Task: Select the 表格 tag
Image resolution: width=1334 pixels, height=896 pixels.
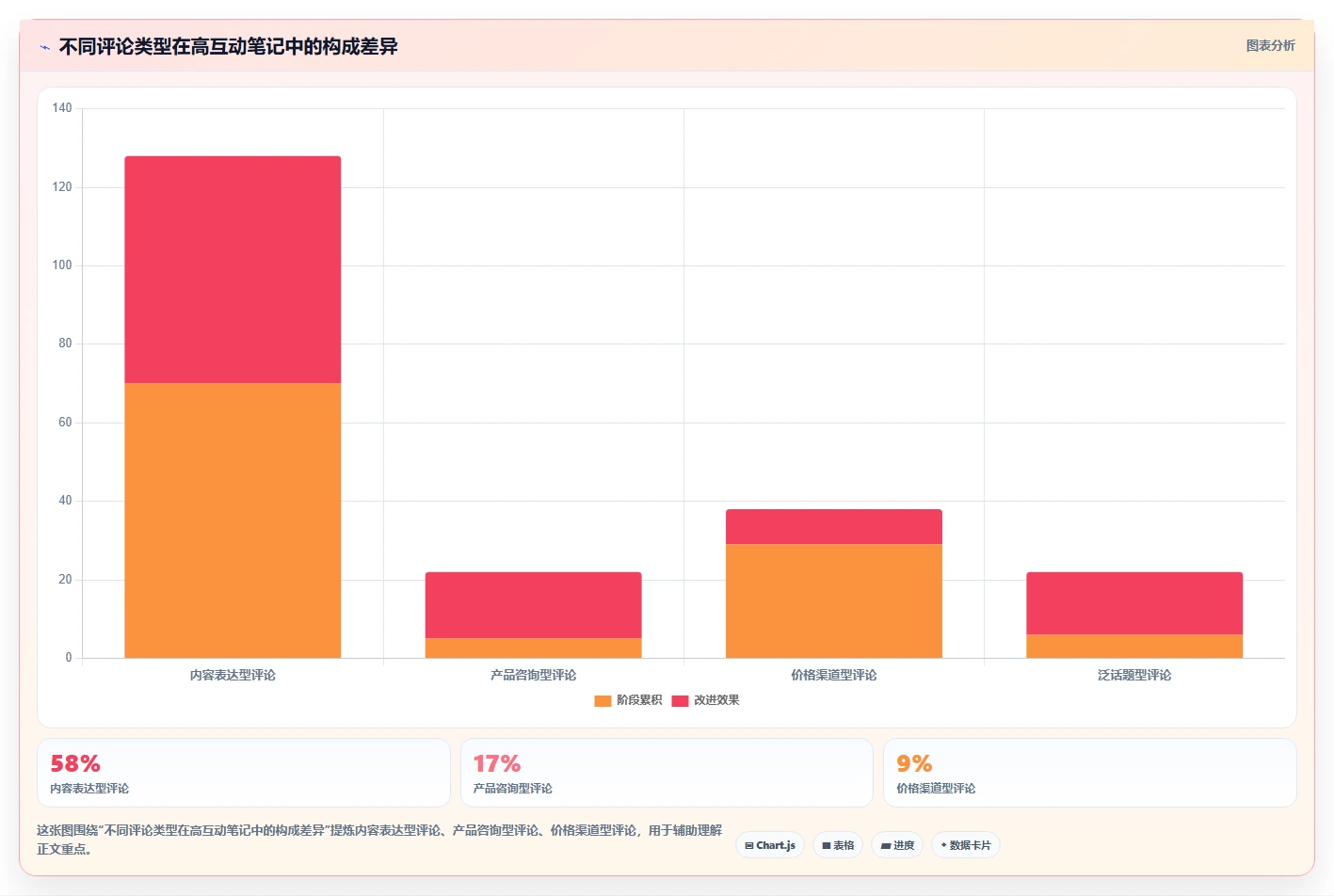Action: pyautogui.click(x=838, y=845)
